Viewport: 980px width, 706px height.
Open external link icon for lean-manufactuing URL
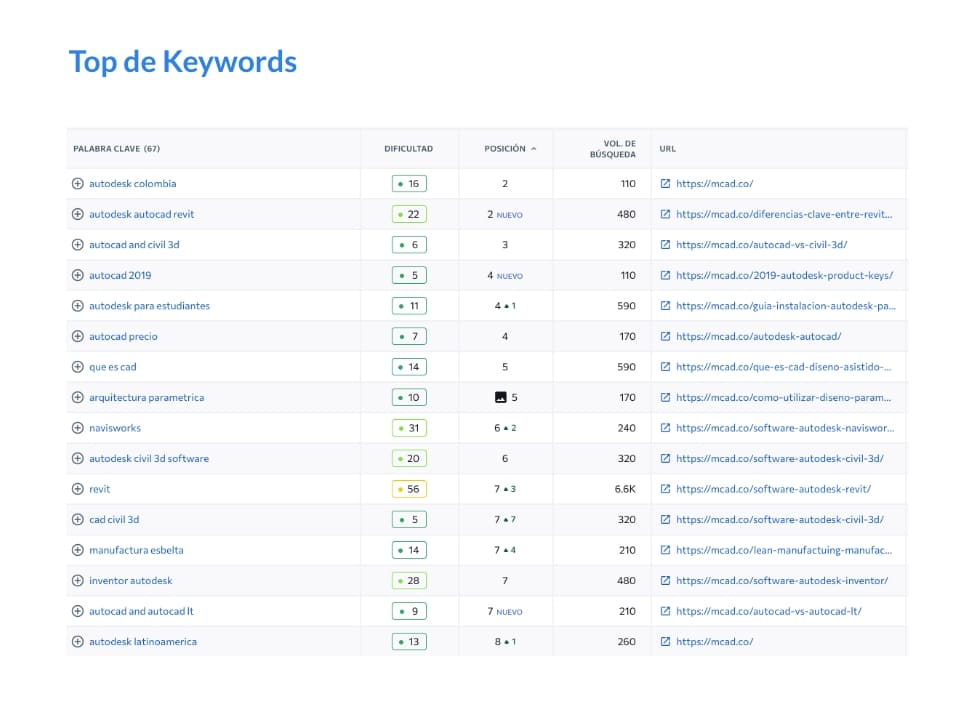(x=666, y=550)
